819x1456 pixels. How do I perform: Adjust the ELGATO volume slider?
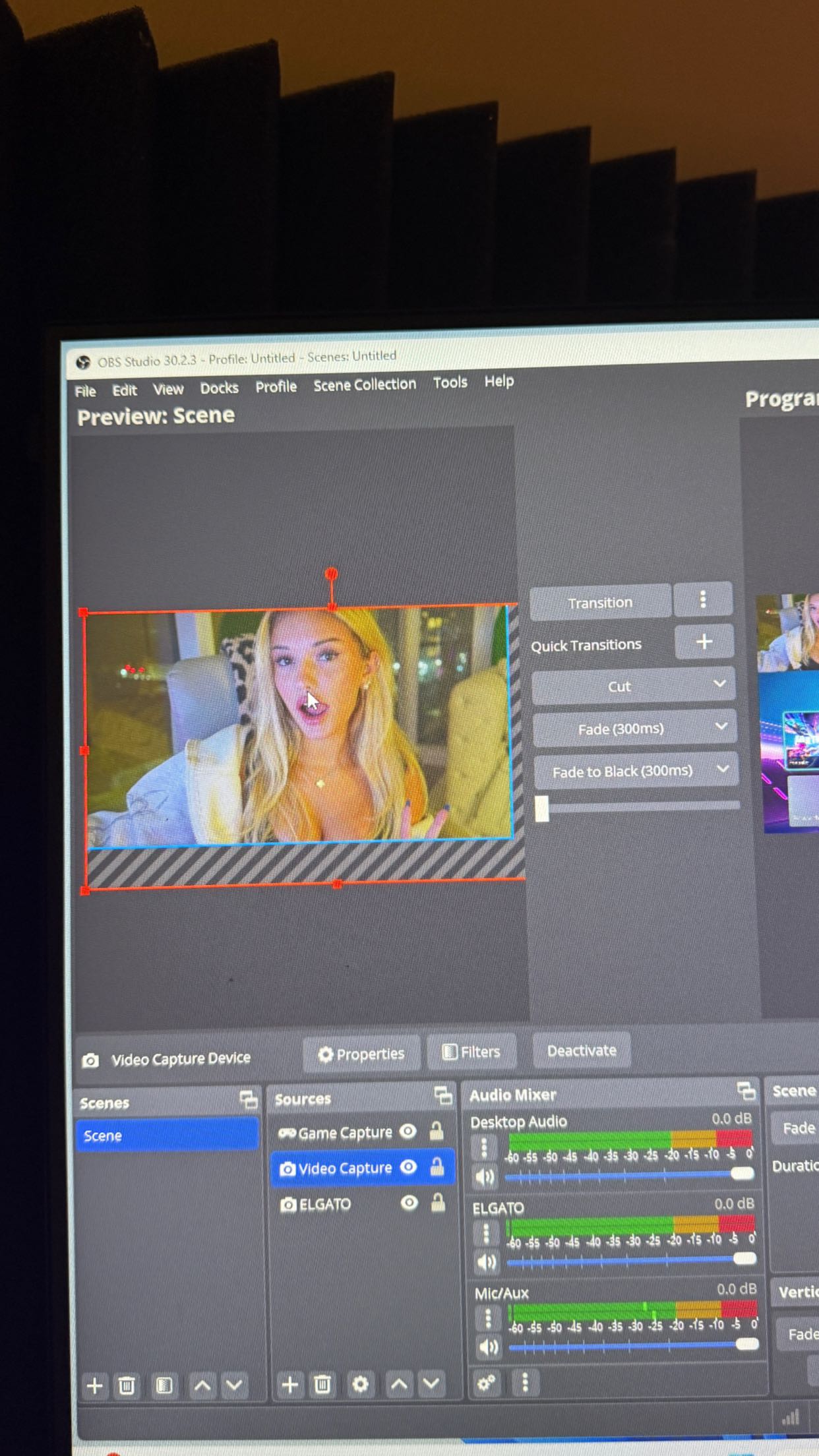click(x=744, y=1258)
